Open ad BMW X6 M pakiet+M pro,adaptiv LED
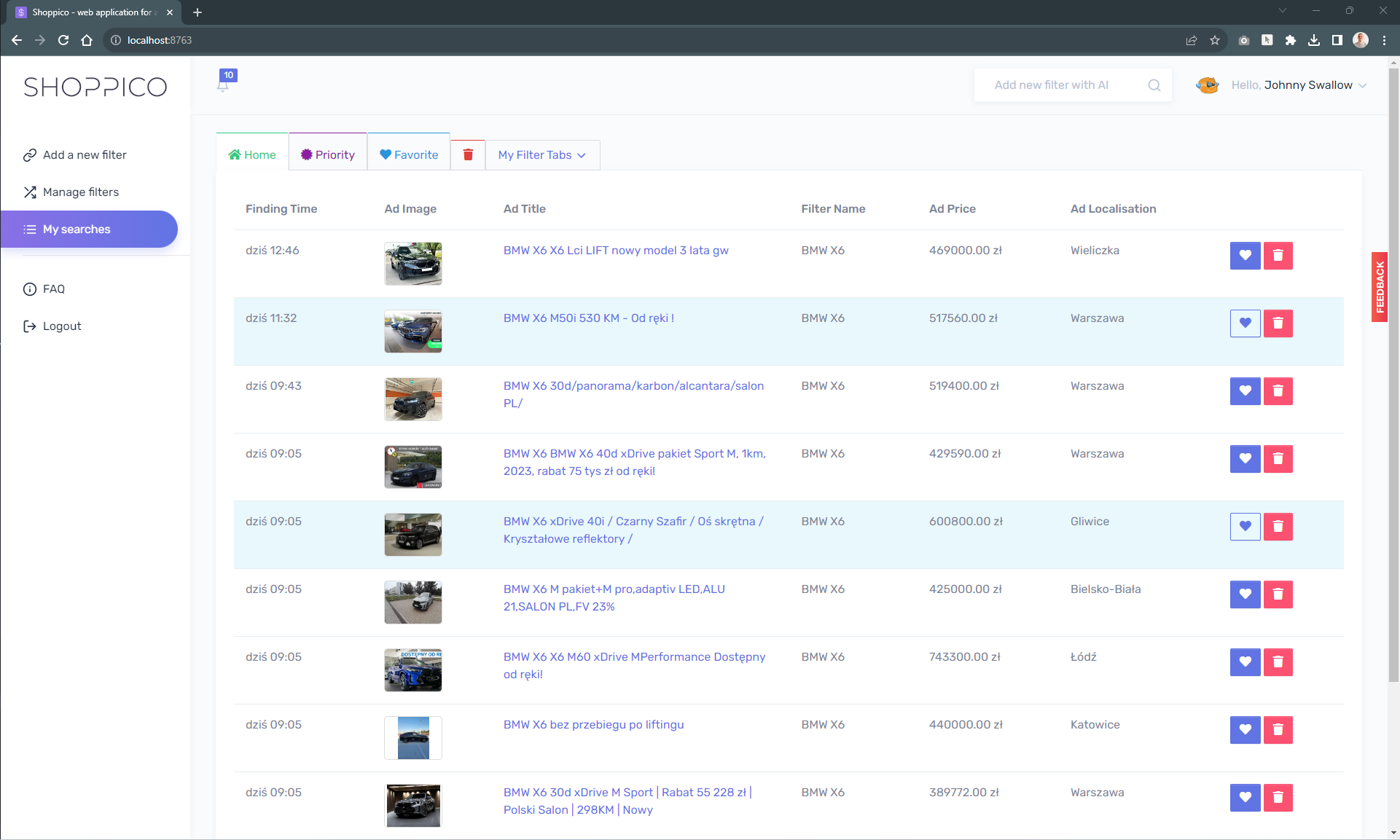The image size is (1400, 840). [614, 597]
